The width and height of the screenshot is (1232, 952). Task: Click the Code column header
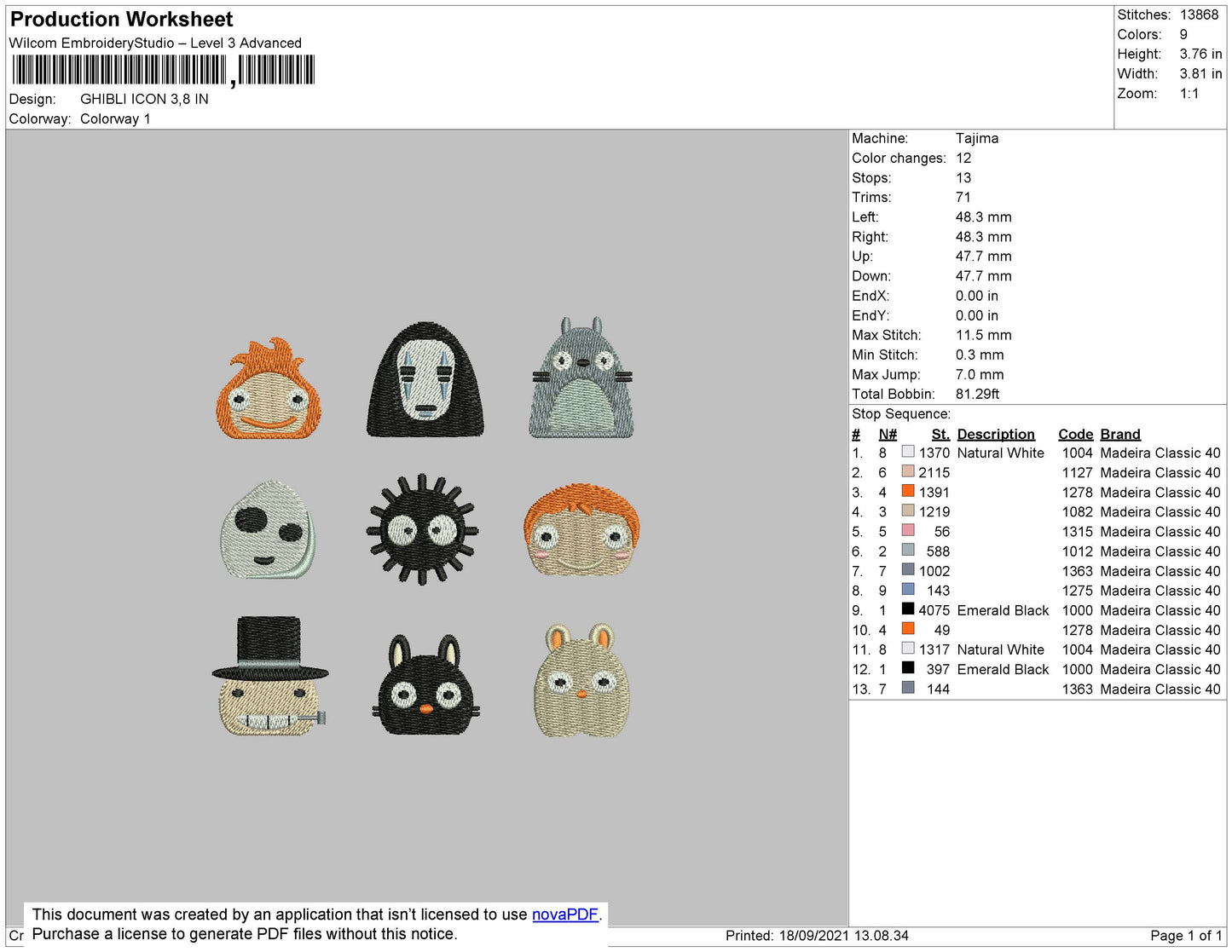click(1076, 434)
